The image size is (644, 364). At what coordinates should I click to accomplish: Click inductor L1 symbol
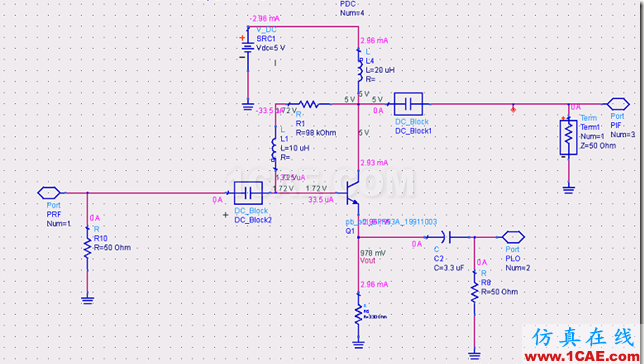(274, 150)
